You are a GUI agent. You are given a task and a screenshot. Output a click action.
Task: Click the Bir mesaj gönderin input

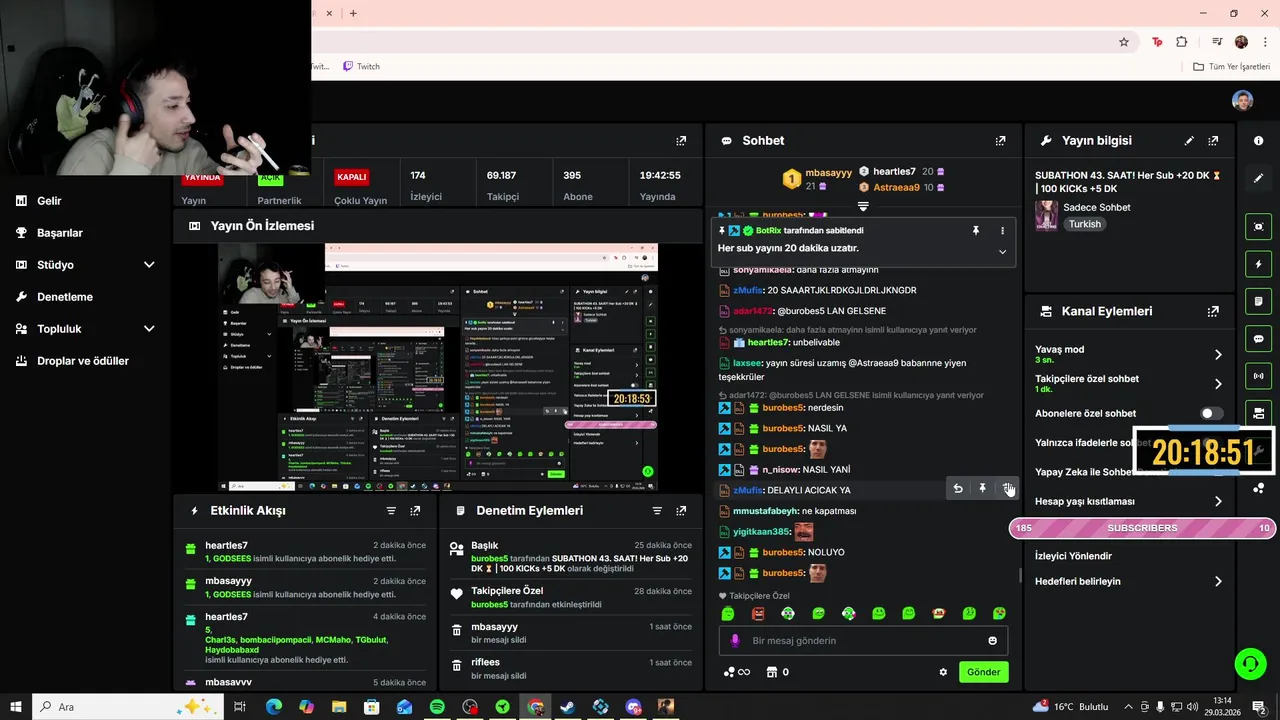point(863,641)
